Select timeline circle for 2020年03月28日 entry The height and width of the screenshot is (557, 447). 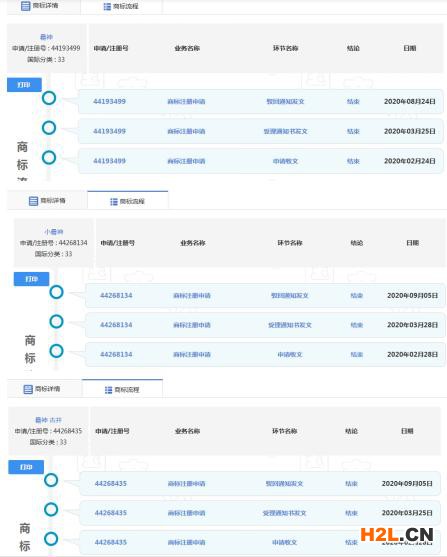coord(56,321)
